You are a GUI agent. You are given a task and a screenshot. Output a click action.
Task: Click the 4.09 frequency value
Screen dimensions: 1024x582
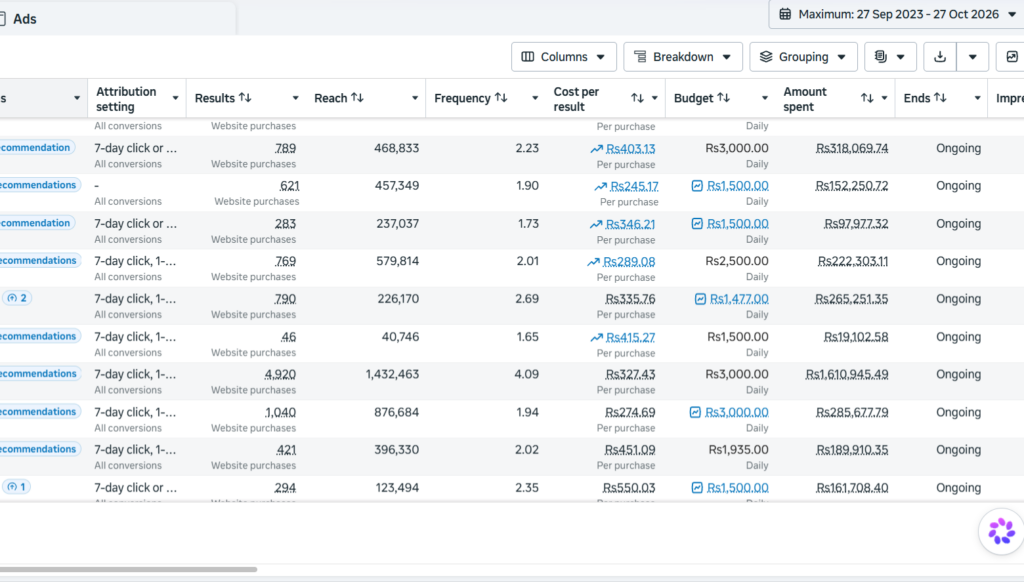[x=526, y=374]
